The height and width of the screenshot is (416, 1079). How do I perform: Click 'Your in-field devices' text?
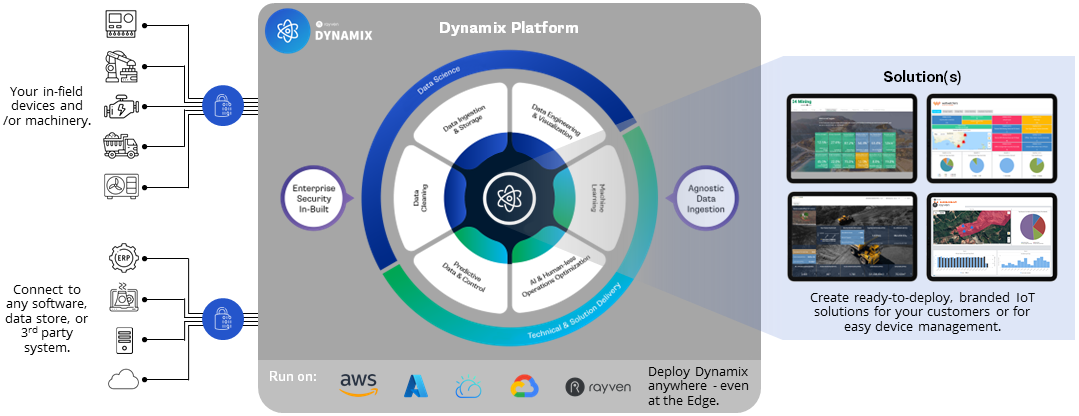point(47,106)
